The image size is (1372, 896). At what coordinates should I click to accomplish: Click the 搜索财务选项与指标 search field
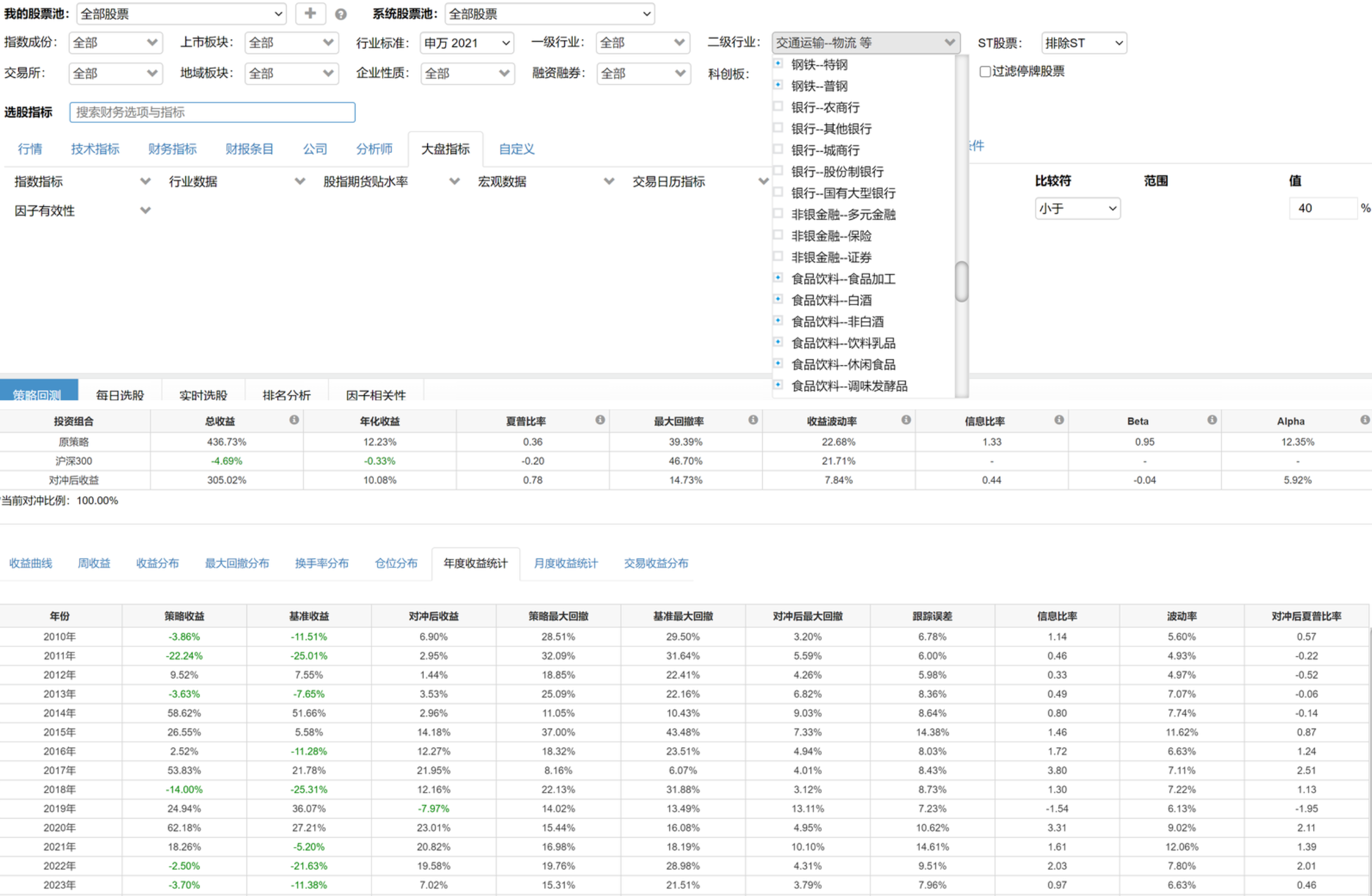(x=212, y=112)
